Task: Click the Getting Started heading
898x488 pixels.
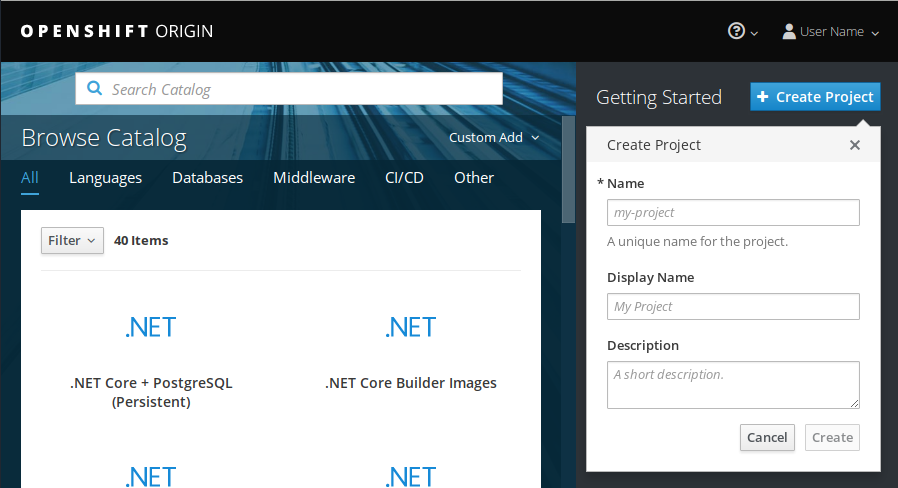Action: pyautogui.click(x=659, y=97)
